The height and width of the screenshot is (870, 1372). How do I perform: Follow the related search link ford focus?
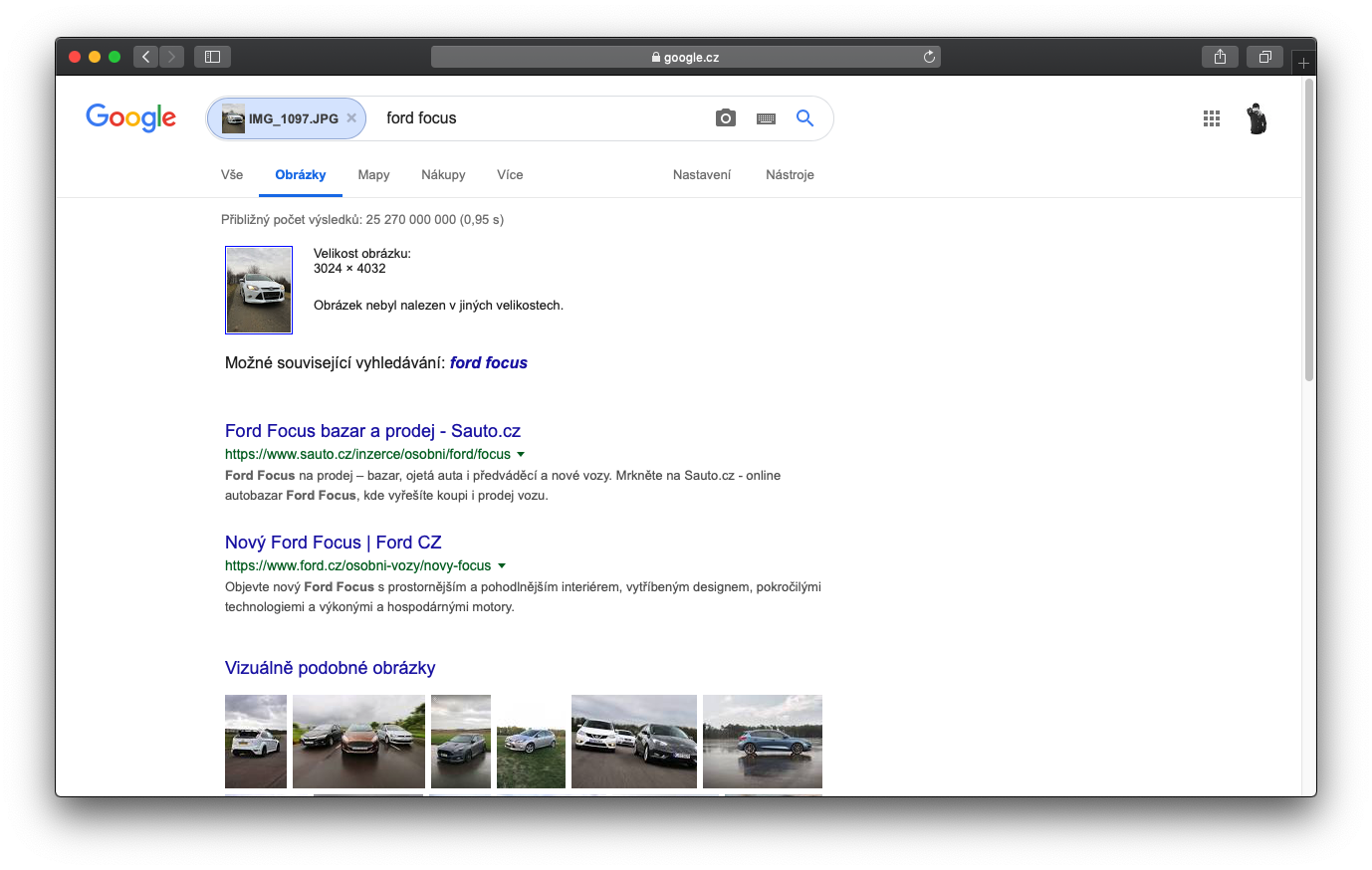click(489, 362)
